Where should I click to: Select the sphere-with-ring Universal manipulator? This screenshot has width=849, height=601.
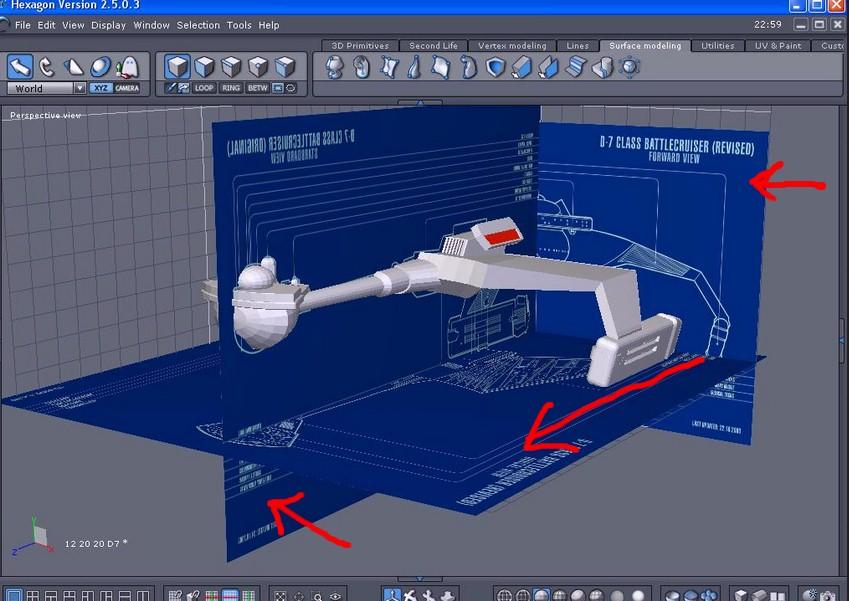pyautogui.click(x=100, y=67)
